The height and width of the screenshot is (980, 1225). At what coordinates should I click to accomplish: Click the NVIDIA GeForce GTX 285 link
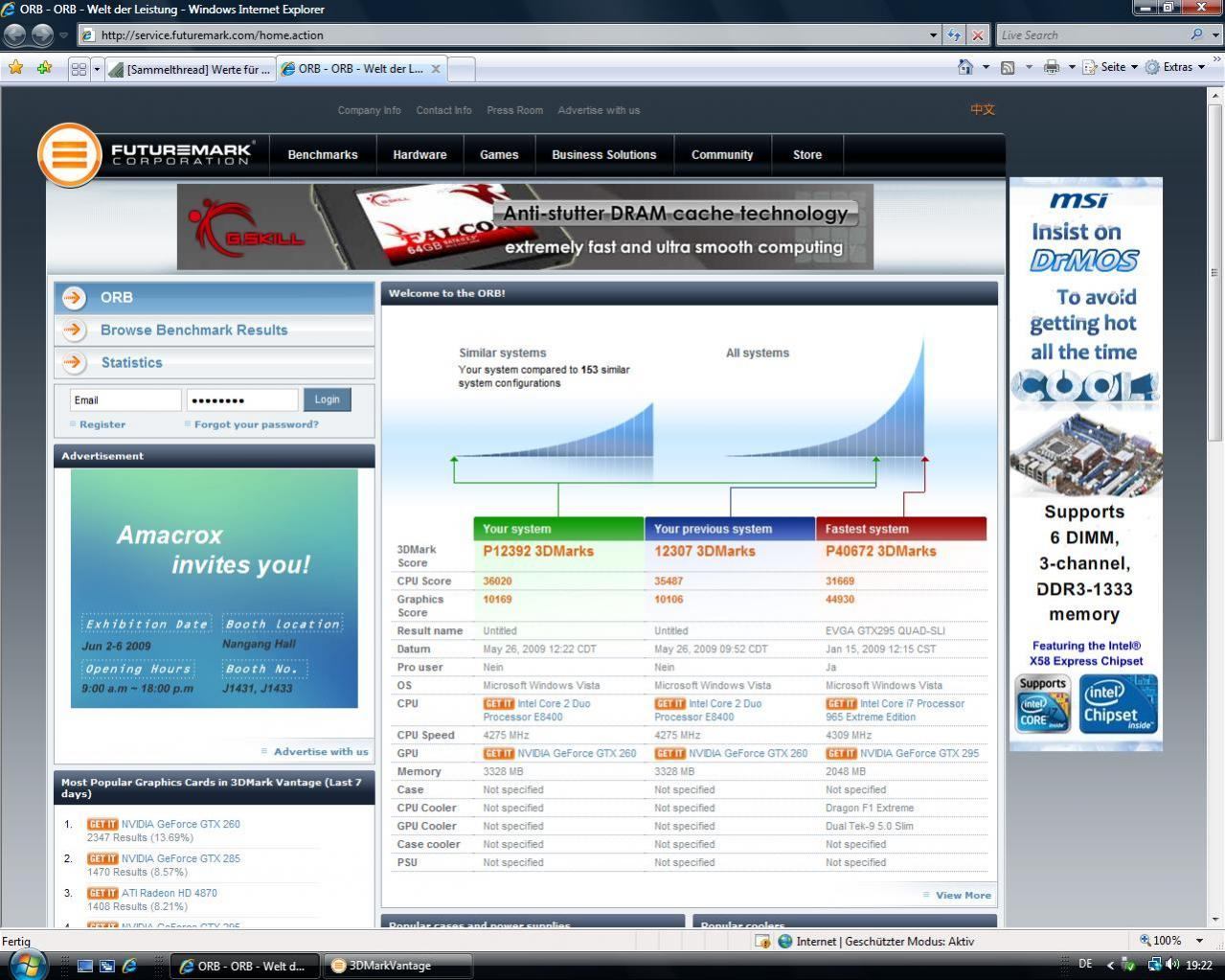click(x=181, y=858)
